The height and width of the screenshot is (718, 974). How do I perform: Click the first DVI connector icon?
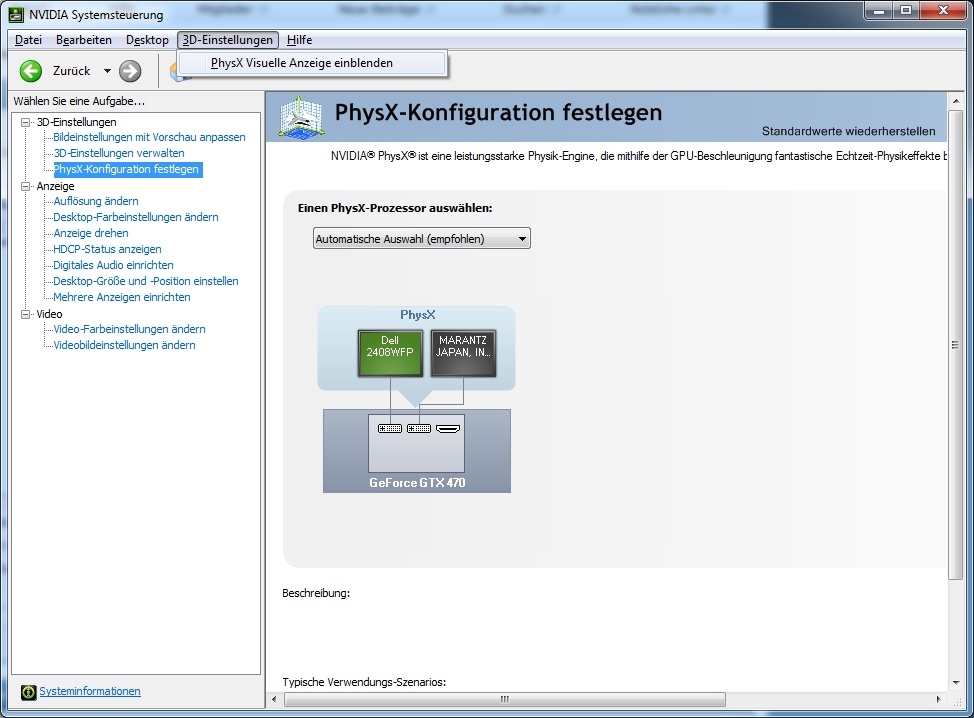[390, 429]
